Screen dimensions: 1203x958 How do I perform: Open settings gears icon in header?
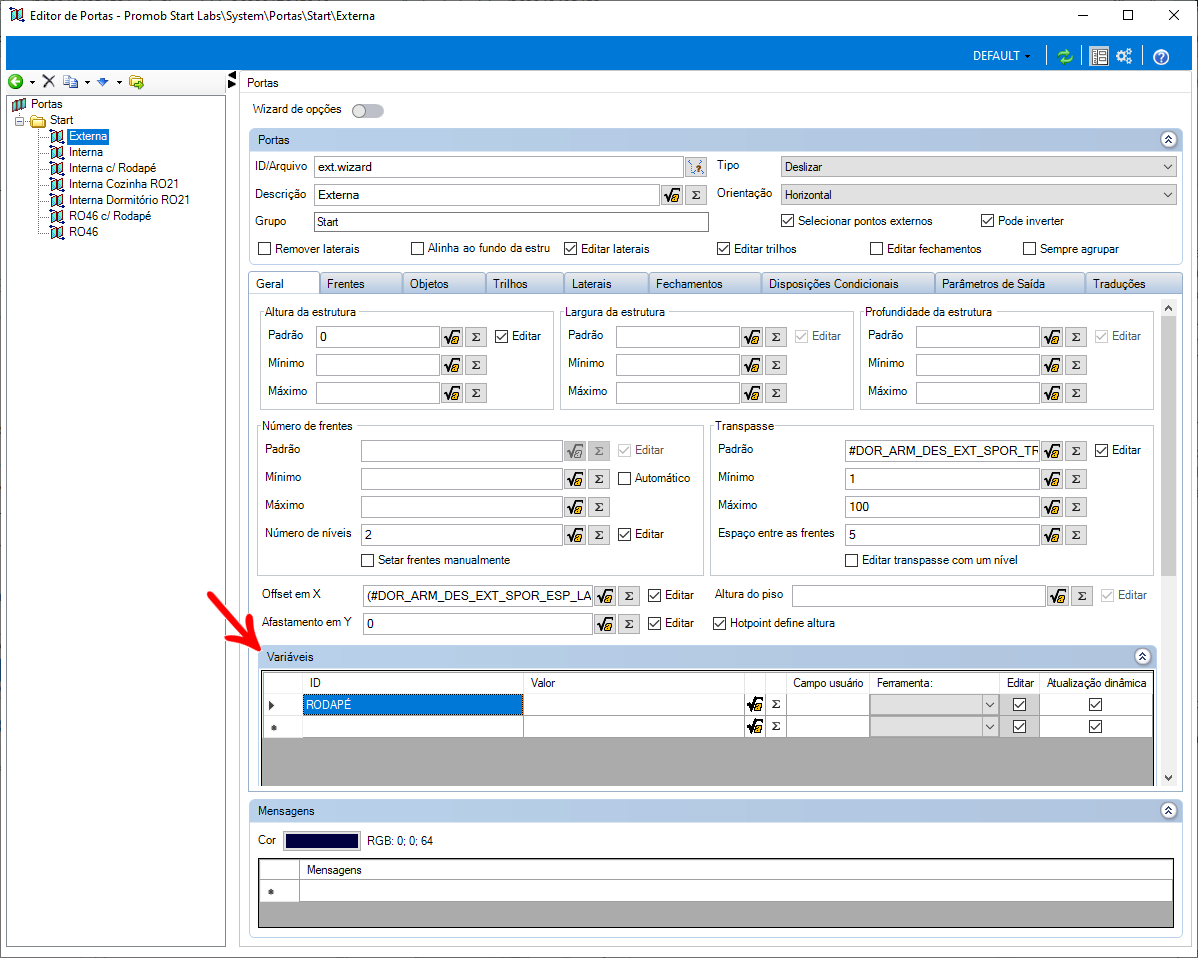coord(1124,57)
